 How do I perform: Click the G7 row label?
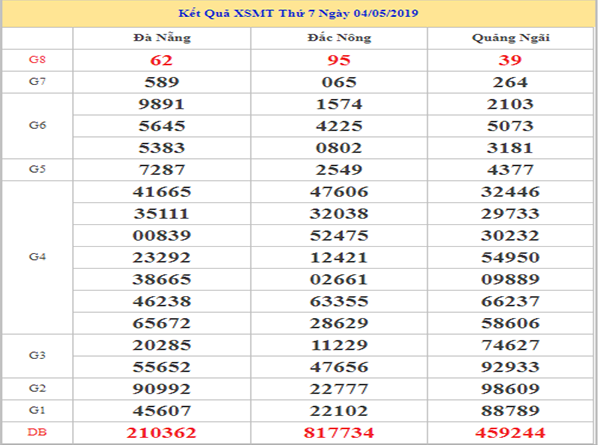(37, 82)
